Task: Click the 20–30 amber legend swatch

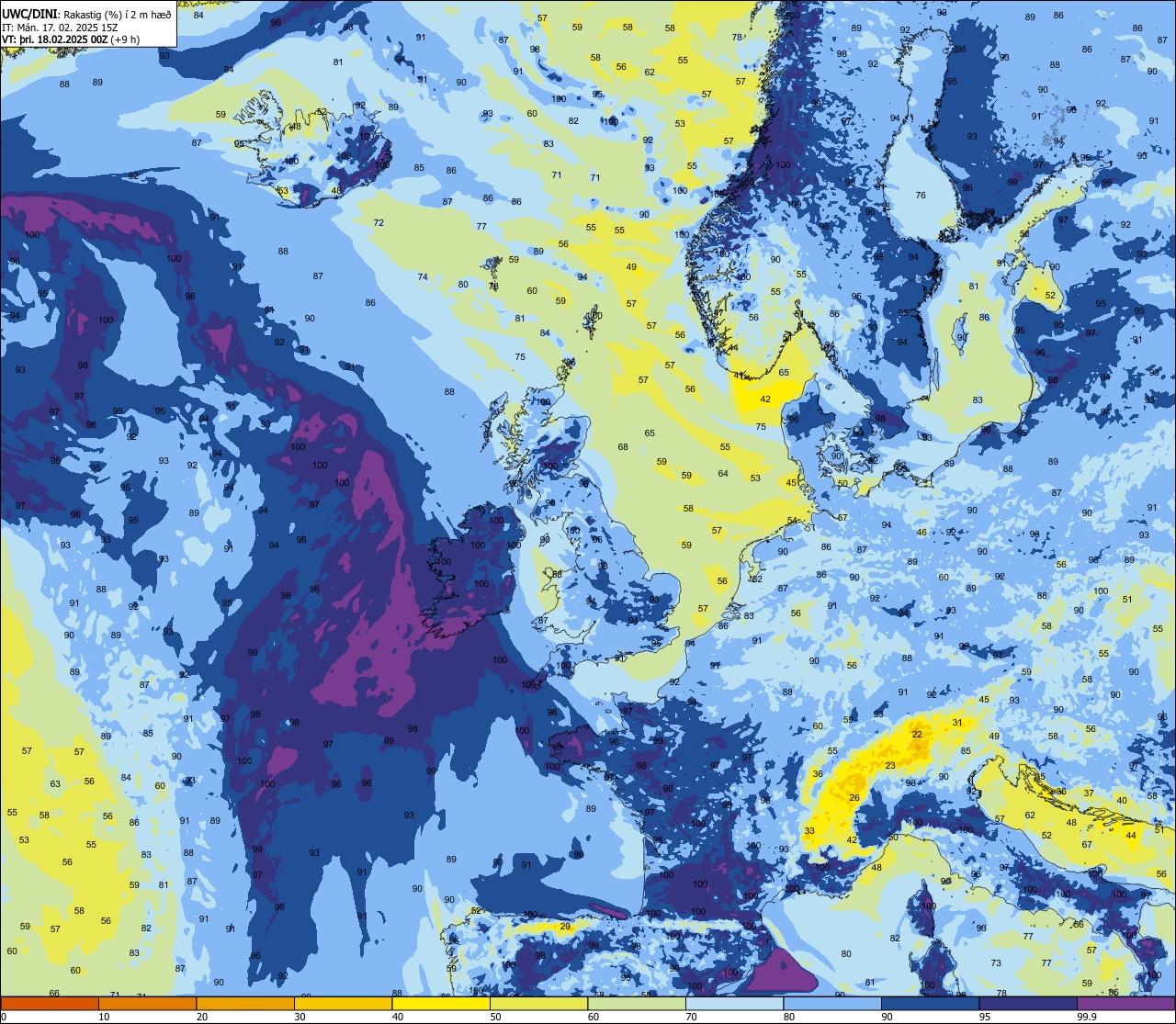Action: (245, 1004)
